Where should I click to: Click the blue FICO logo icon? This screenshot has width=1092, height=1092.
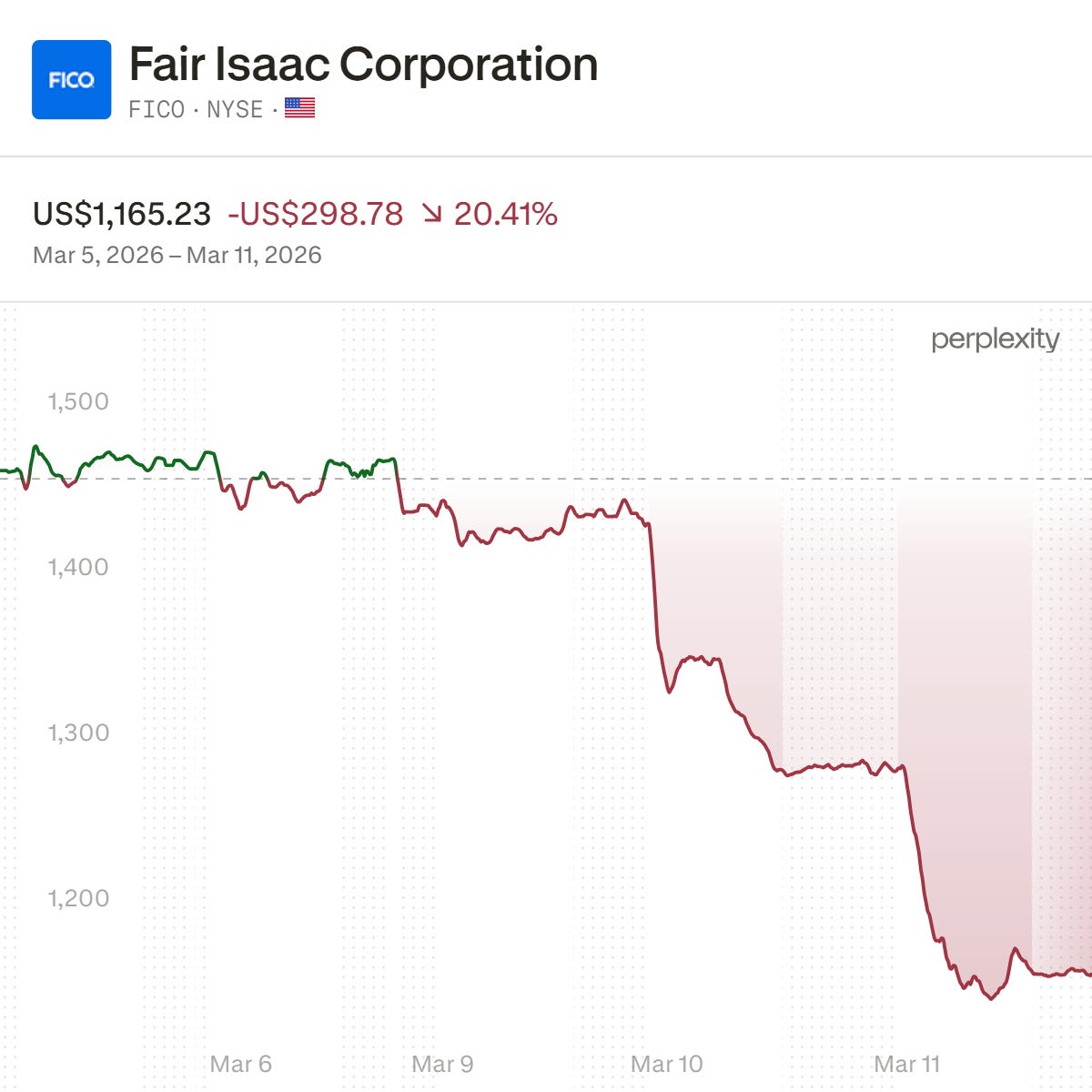[71, 80]
